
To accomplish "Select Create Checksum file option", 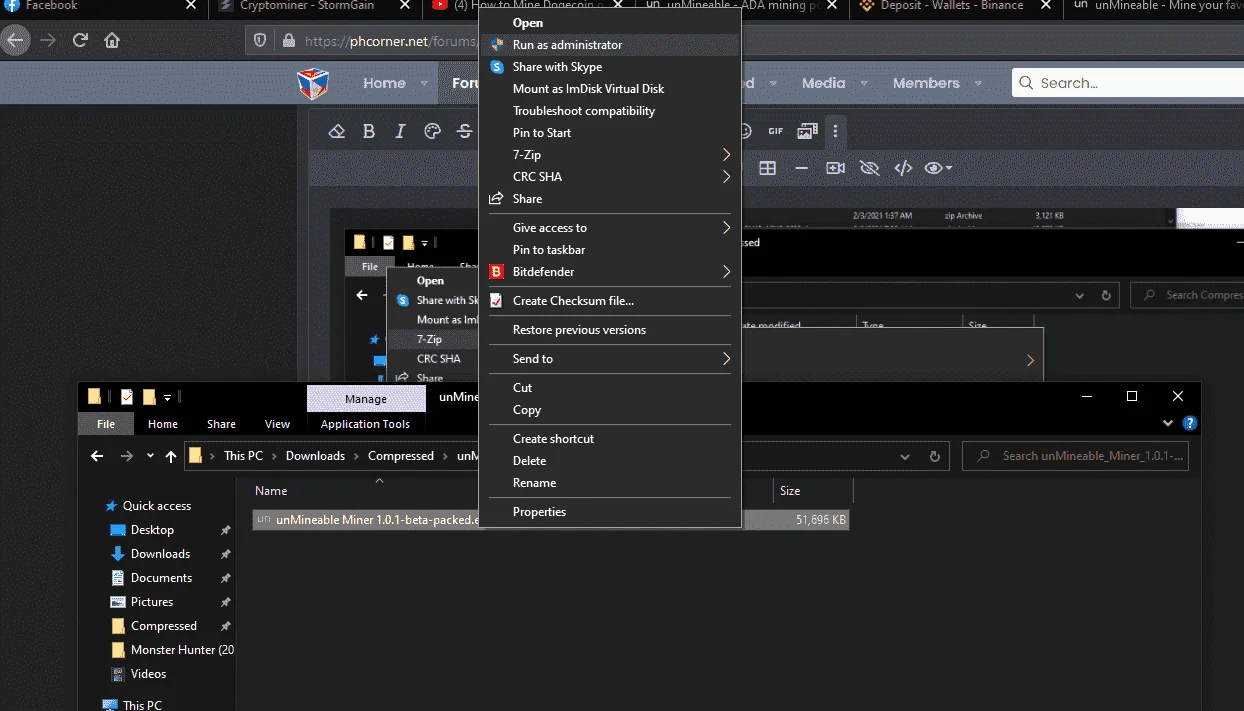I will (x=611, y=301).
